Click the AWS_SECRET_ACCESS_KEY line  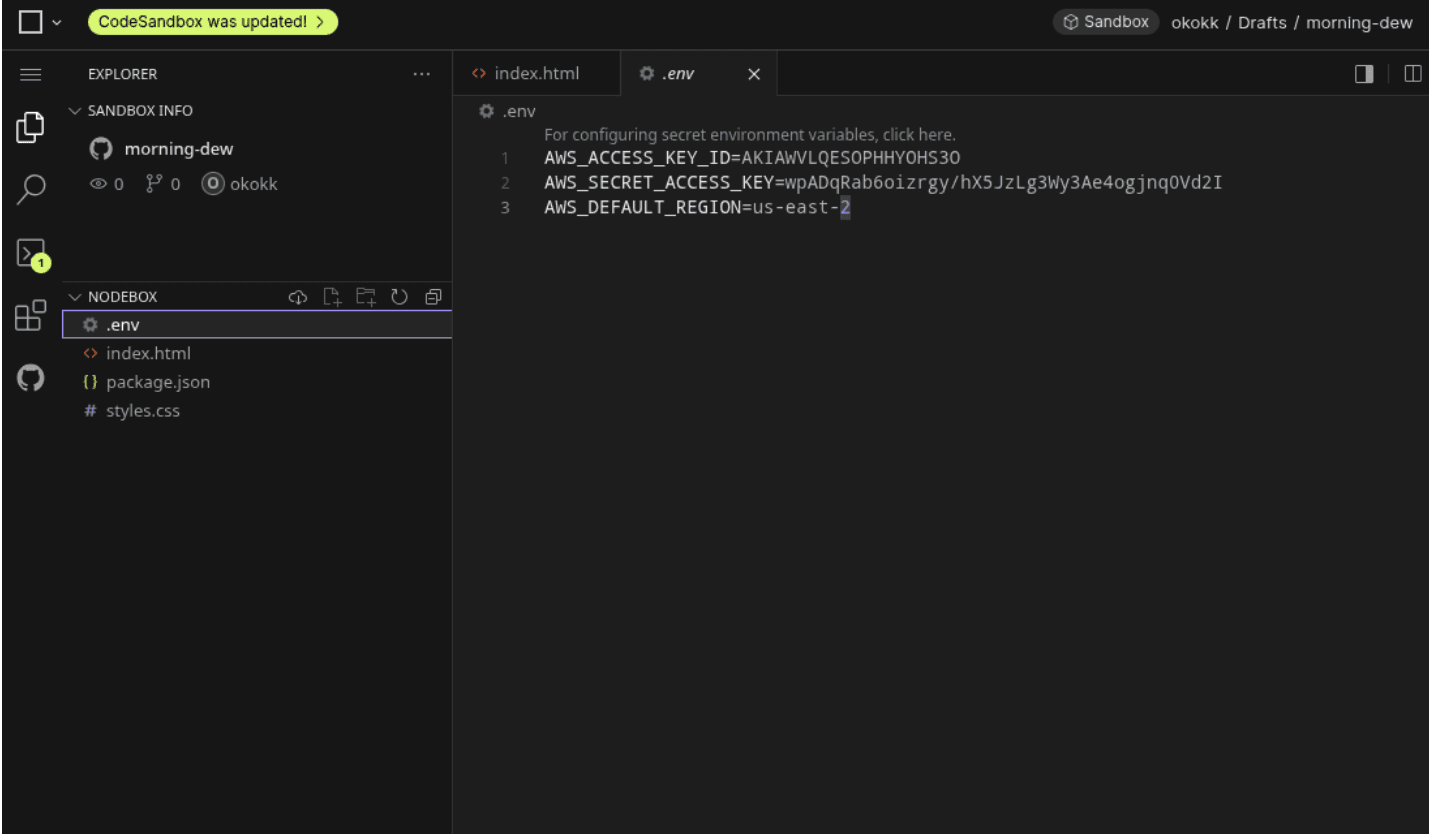883,183
